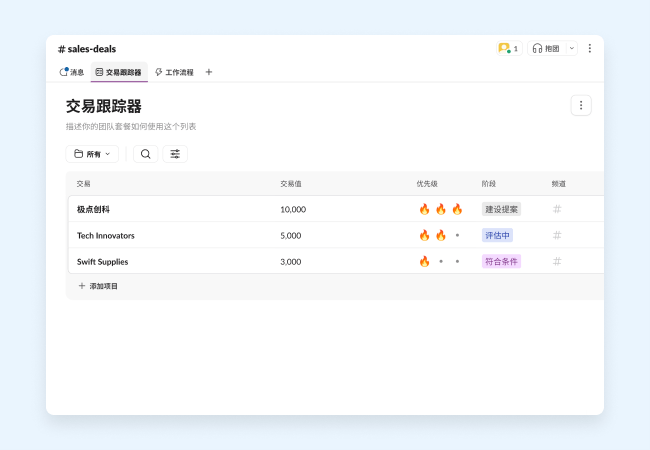Expand the 所有 view dropdown

click(x=92, y=154)
